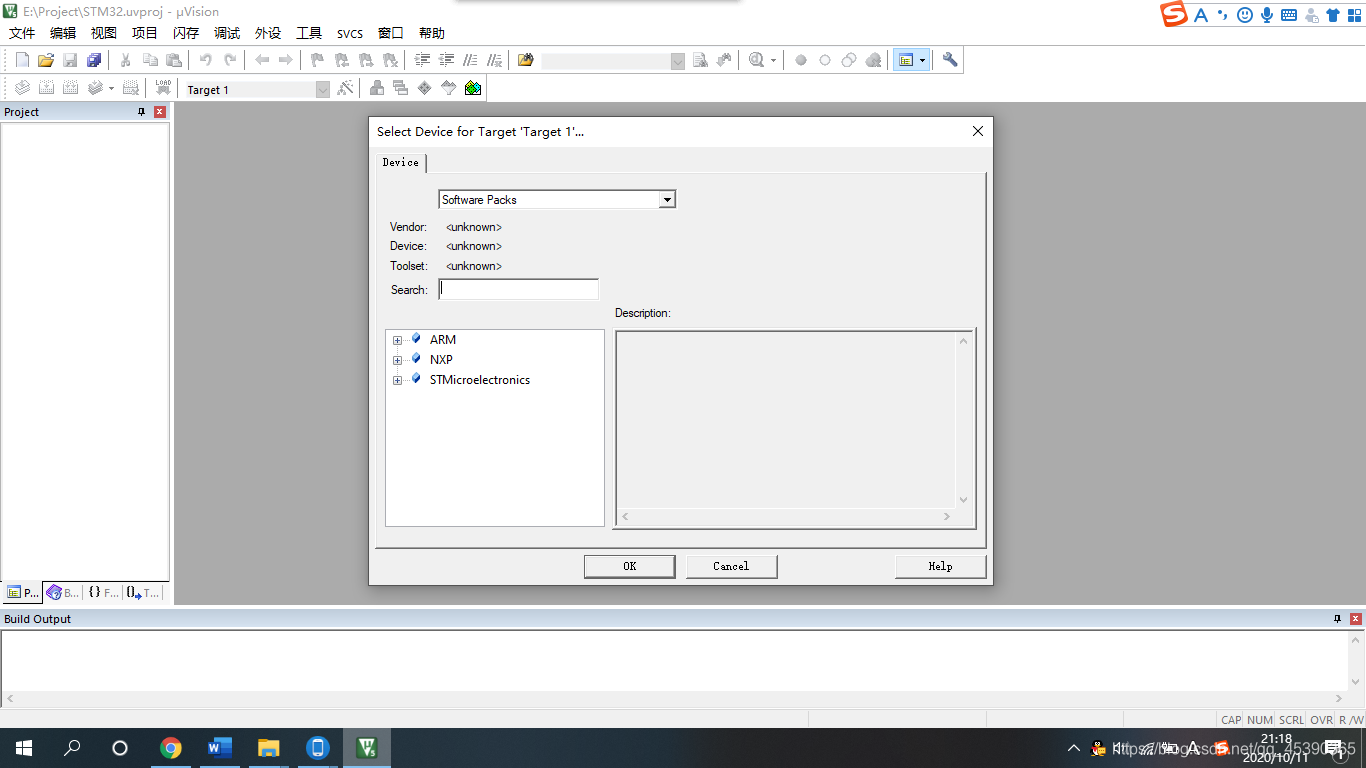Click the Insert Breakpoint solid dot icon
Viewport: 1366px width, 768px height.
tap(801, 60)
